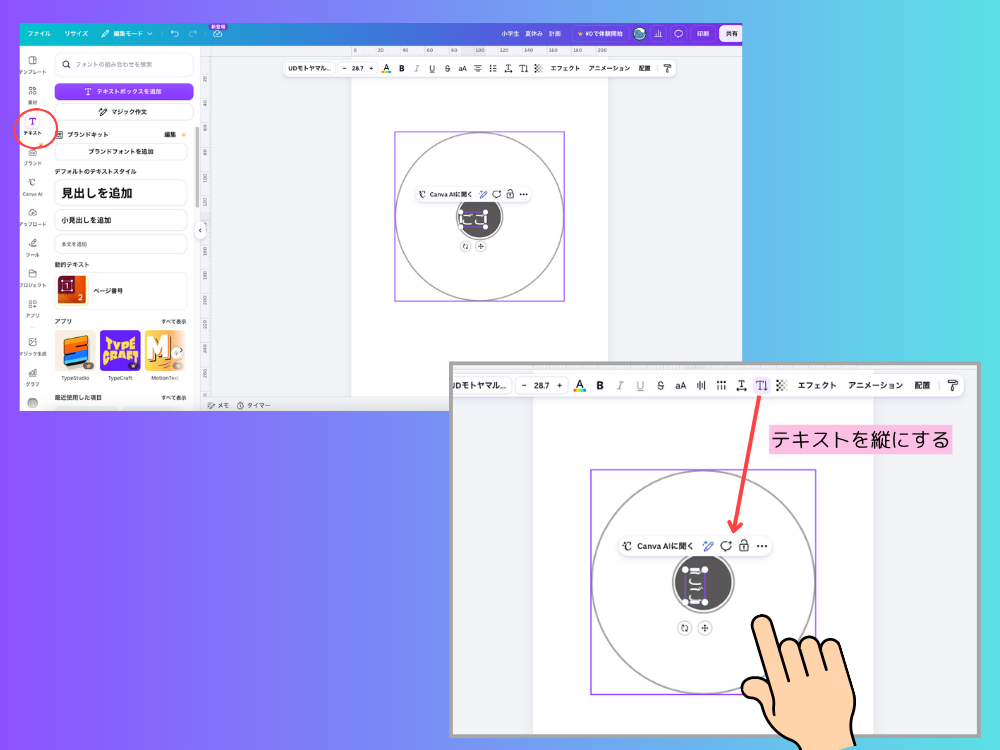Click the font combination search field
Screen dimensions: 1000x750
click(124, 64)
